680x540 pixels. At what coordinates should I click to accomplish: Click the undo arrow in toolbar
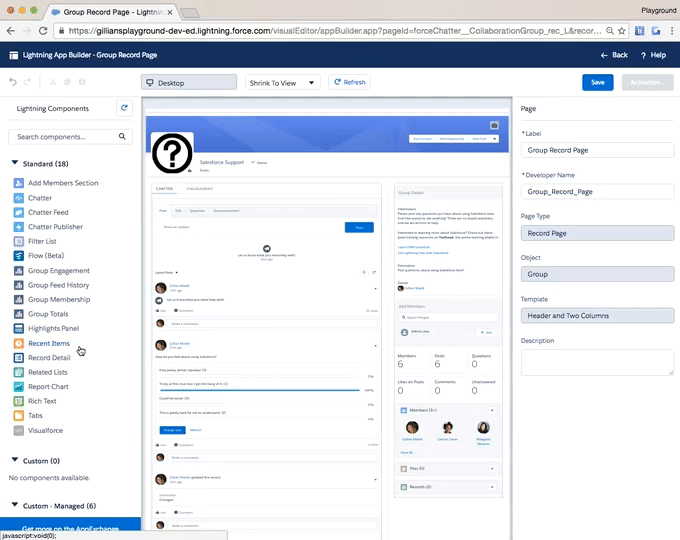pos(13,82)
